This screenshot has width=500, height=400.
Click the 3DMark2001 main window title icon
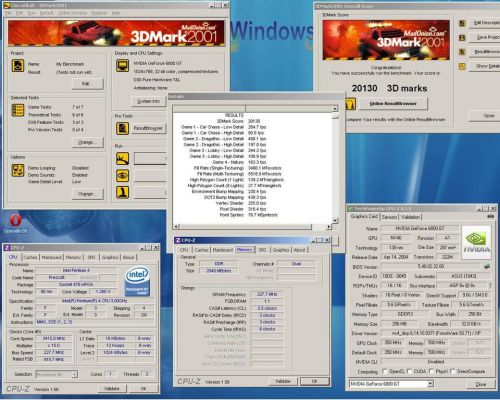(x=7, y=6)
